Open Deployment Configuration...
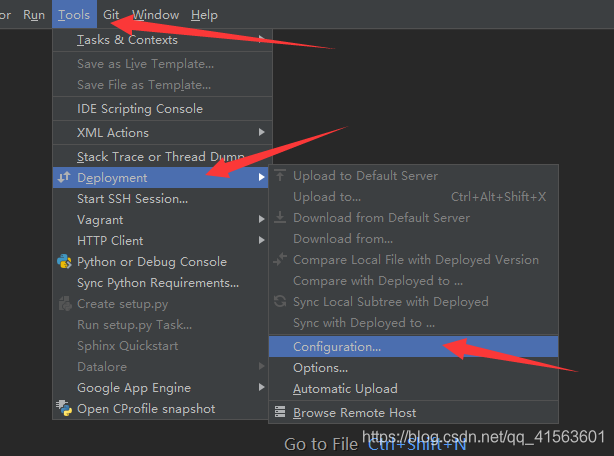 point(414,347)
